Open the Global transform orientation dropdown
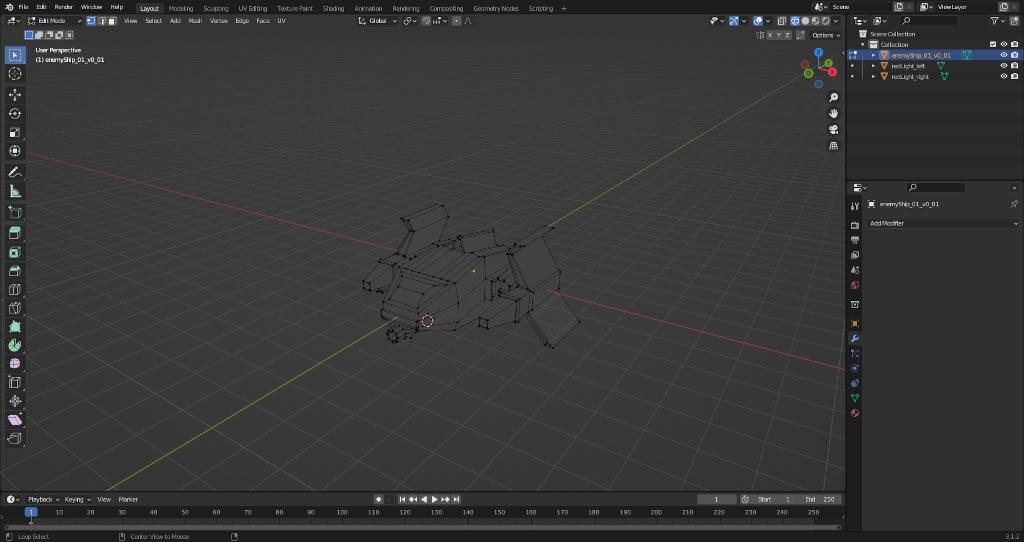 coord(380,21)
